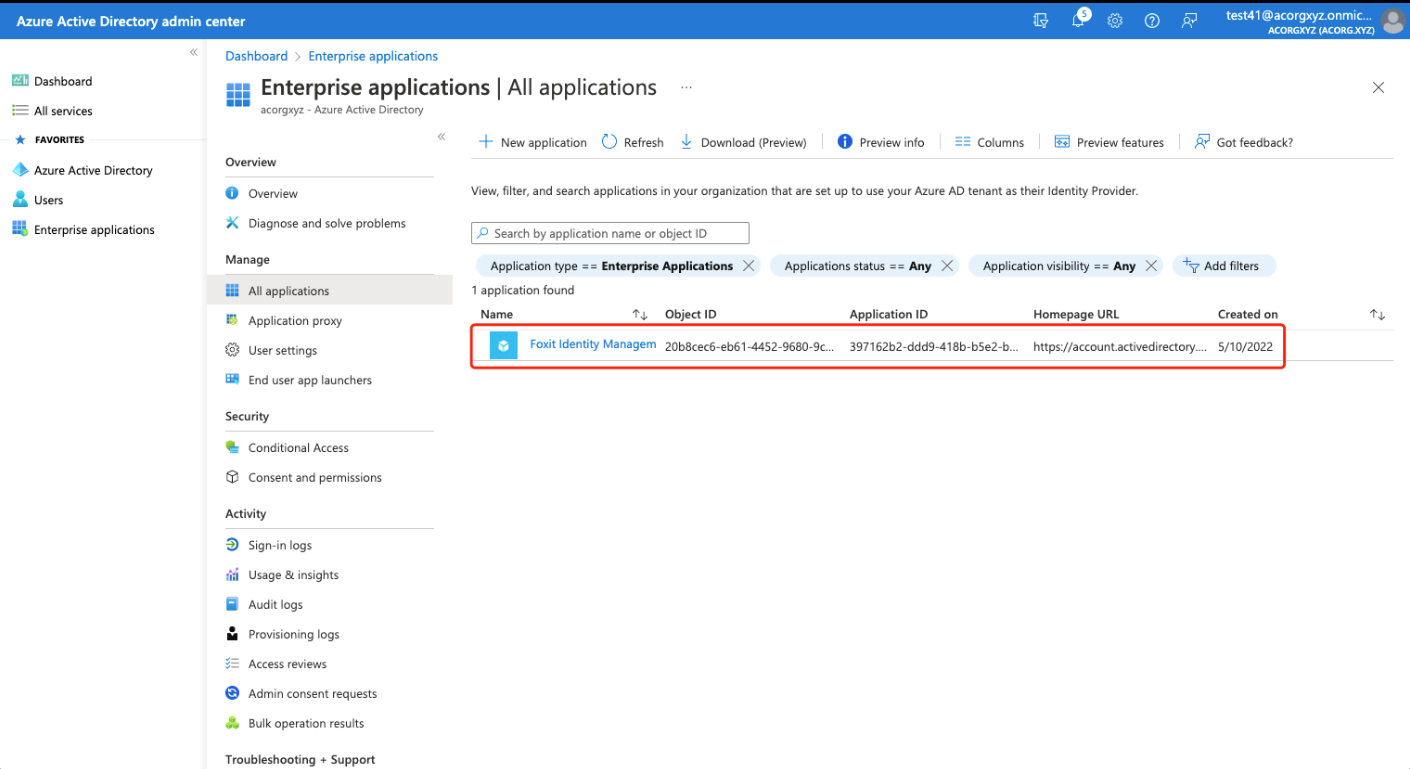The height and width of the screenshot is (769, 1410).
Task: Close the Enterprise applications blade
Action: click(x=1378, y=88)
